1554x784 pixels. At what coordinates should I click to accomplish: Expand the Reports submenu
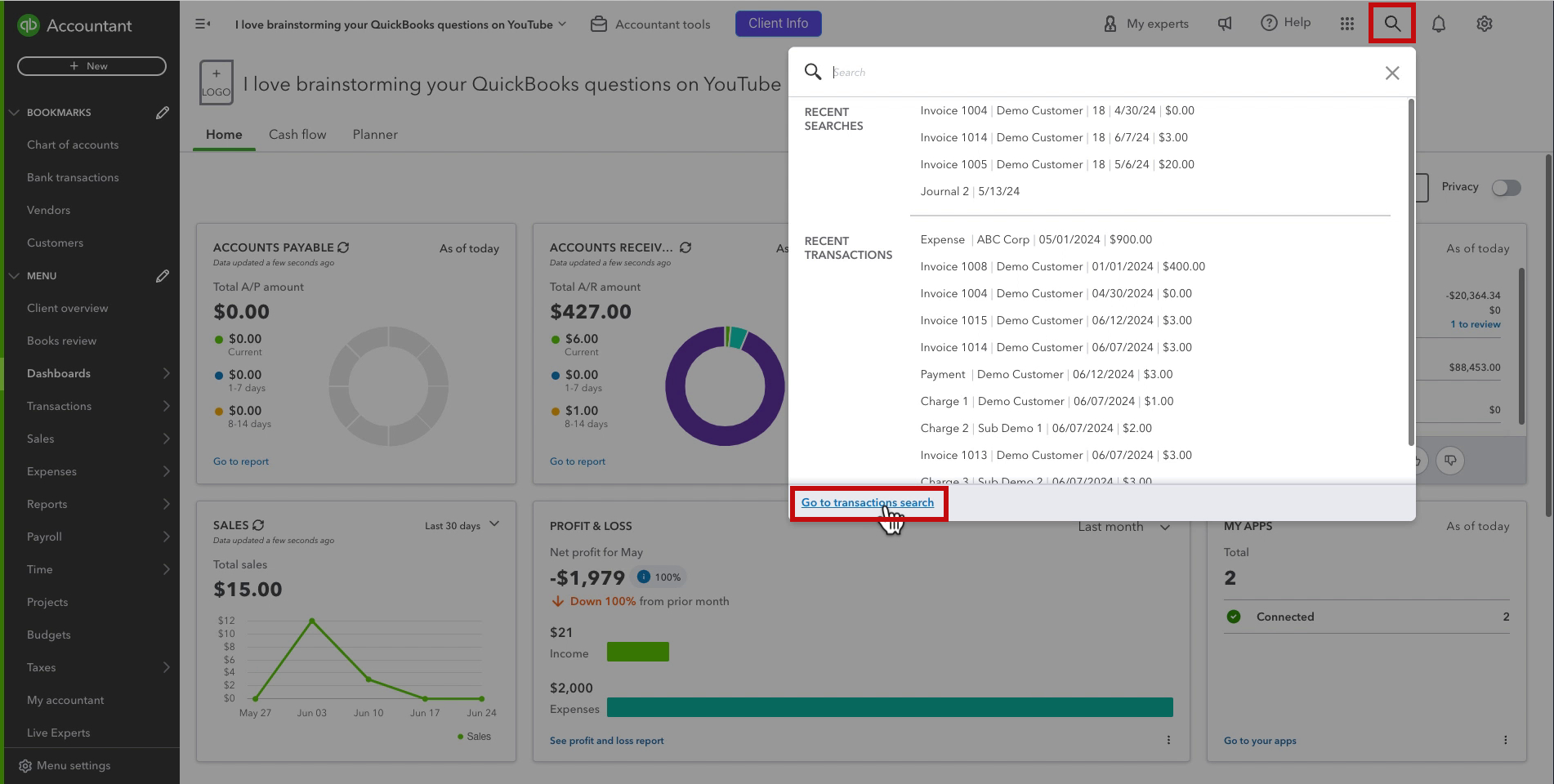(167, 504)
